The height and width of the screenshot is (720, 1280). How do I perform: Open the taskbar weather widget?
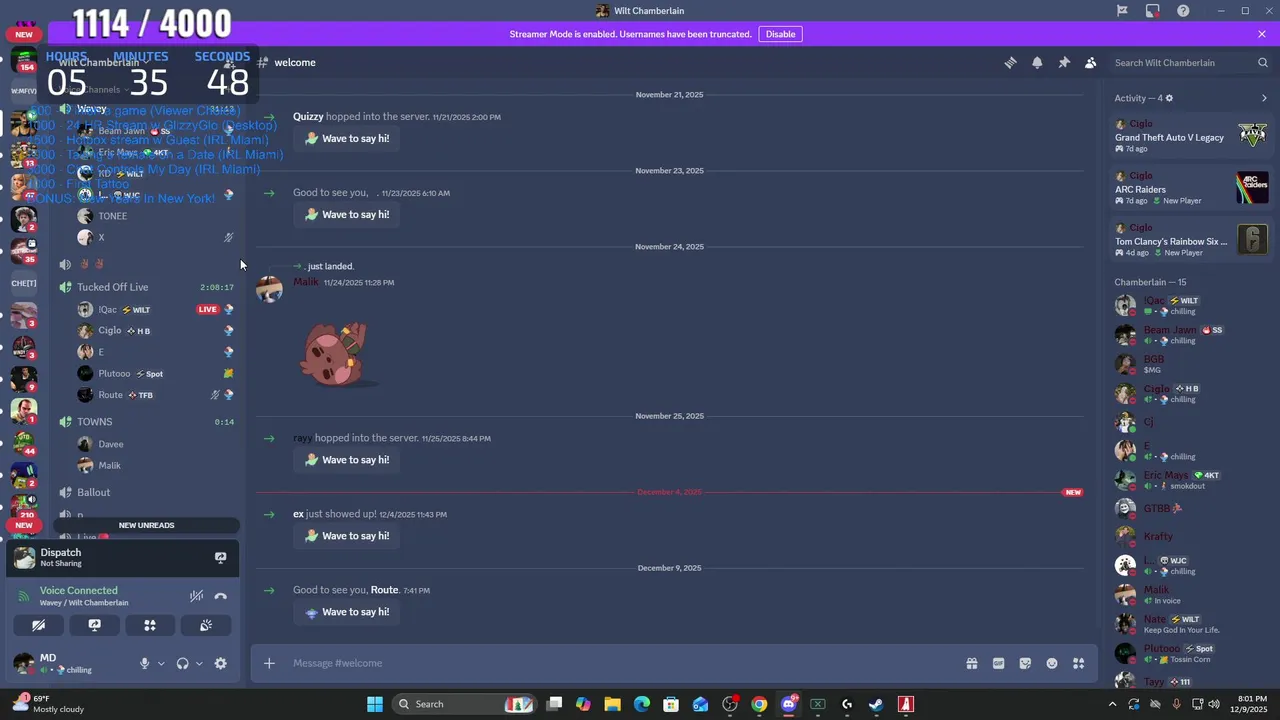pyautogui.click(x=47, y=704)
